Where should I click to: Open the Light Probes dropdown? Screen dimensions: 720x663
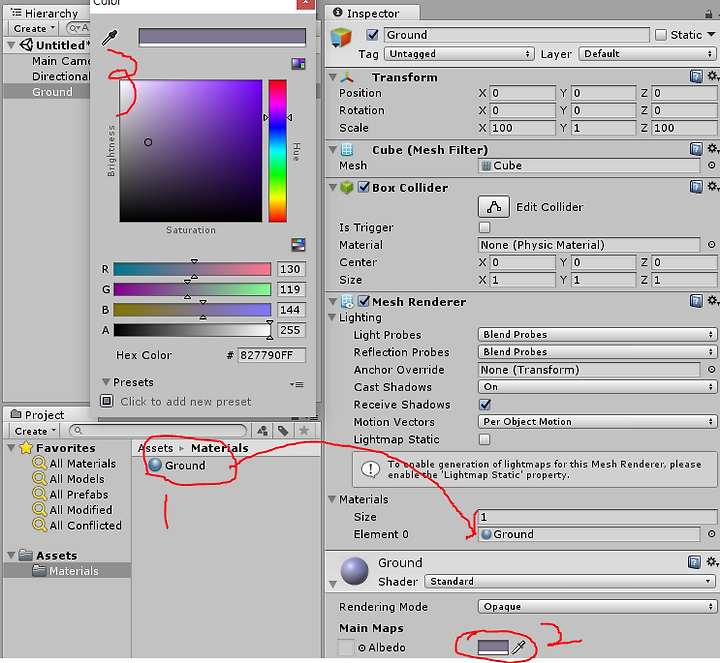coord(597,334)
